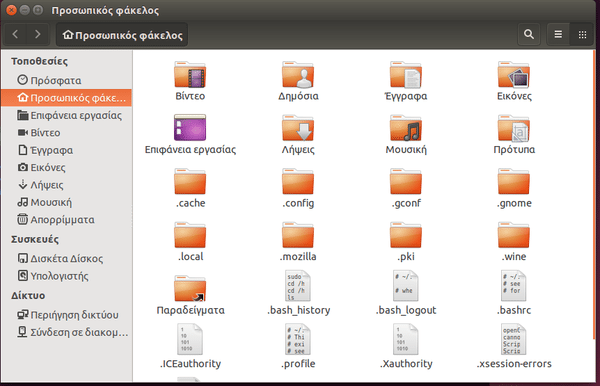Go back with the left arrow button
The image size is (600, 386).
click(x=16, y=34)
